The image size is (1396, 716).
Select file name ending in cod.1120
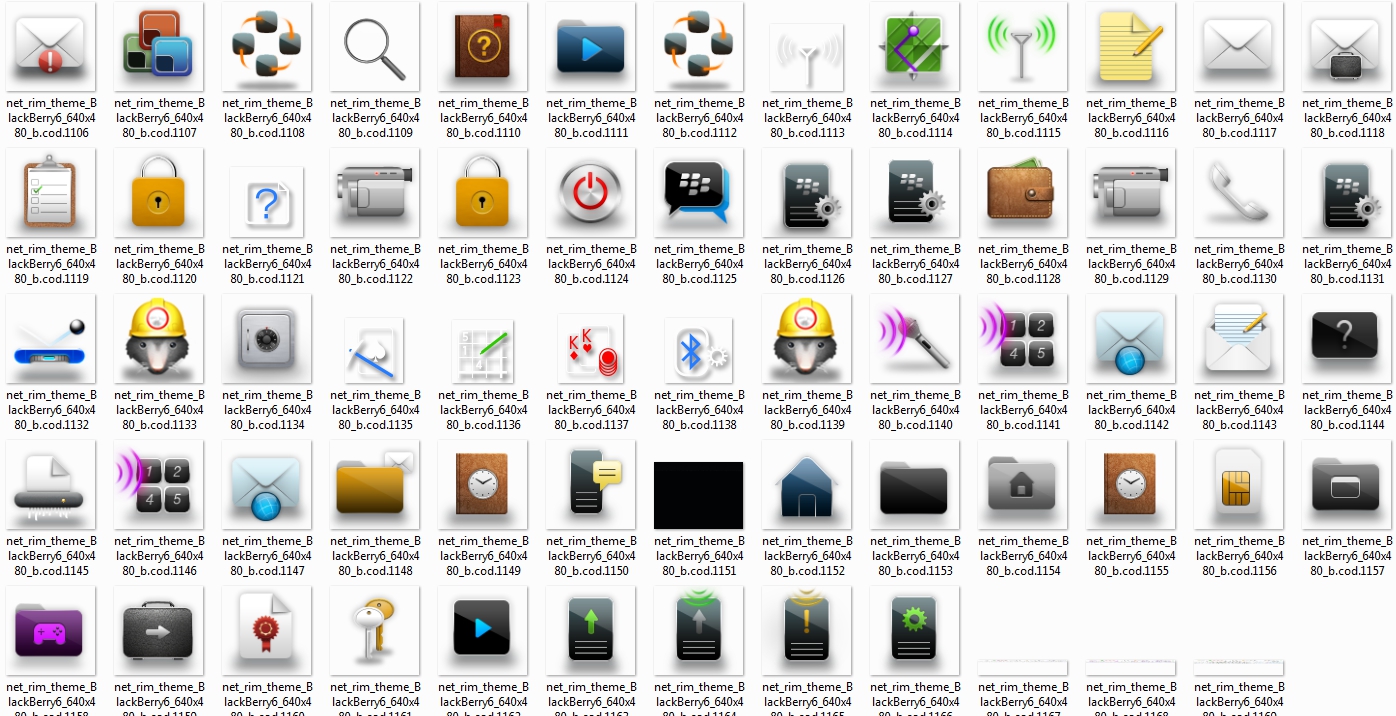click(x=159, y=264)
